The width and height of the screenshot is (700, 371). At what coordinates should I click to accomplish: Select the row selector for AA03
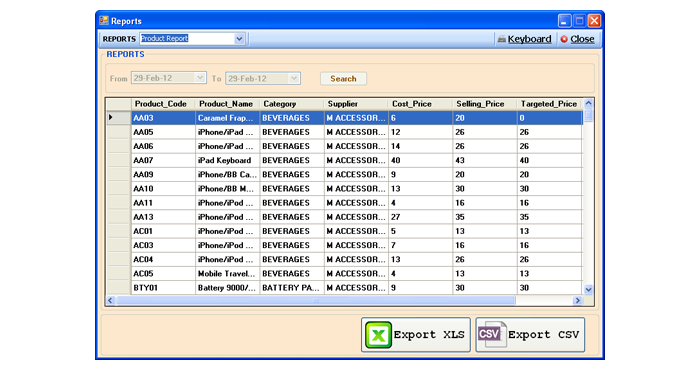click(x=119, y=118)
